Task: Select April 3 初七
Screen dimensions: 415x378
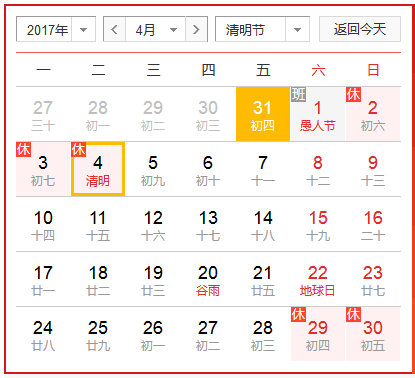Action: tap(43, 169)
